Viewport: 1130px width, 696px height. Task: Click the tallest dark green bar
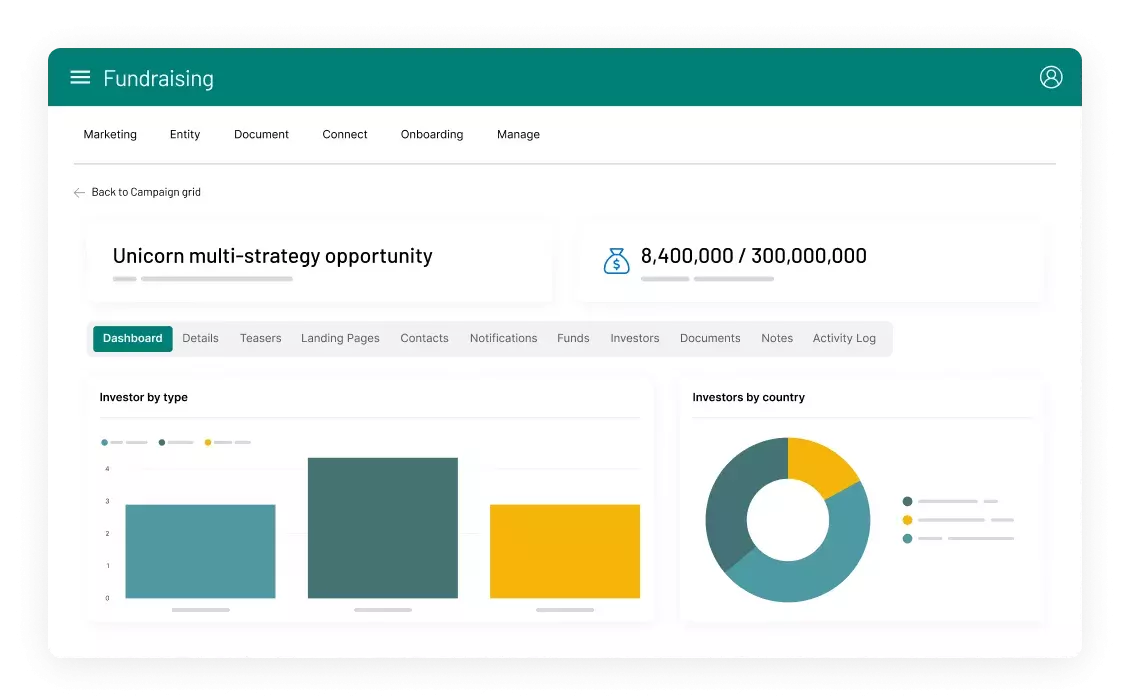point(382,528)
